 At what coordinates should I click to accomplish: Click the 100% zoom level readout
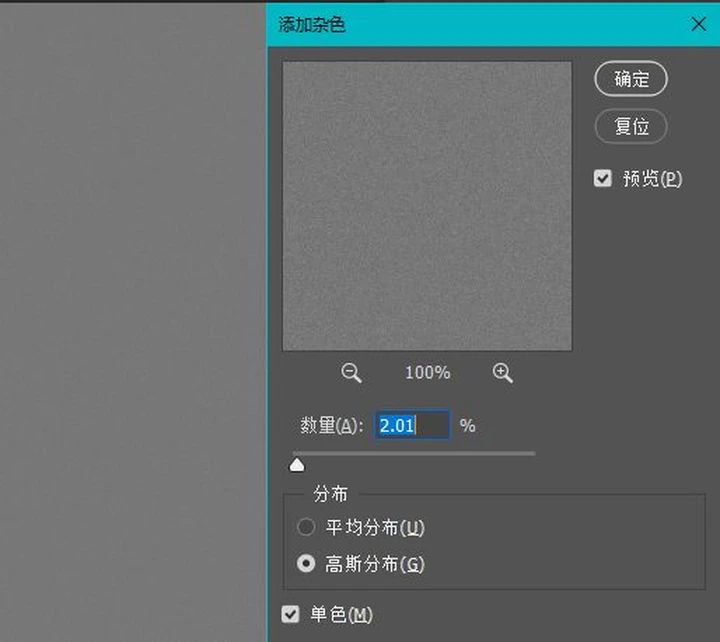427,373
